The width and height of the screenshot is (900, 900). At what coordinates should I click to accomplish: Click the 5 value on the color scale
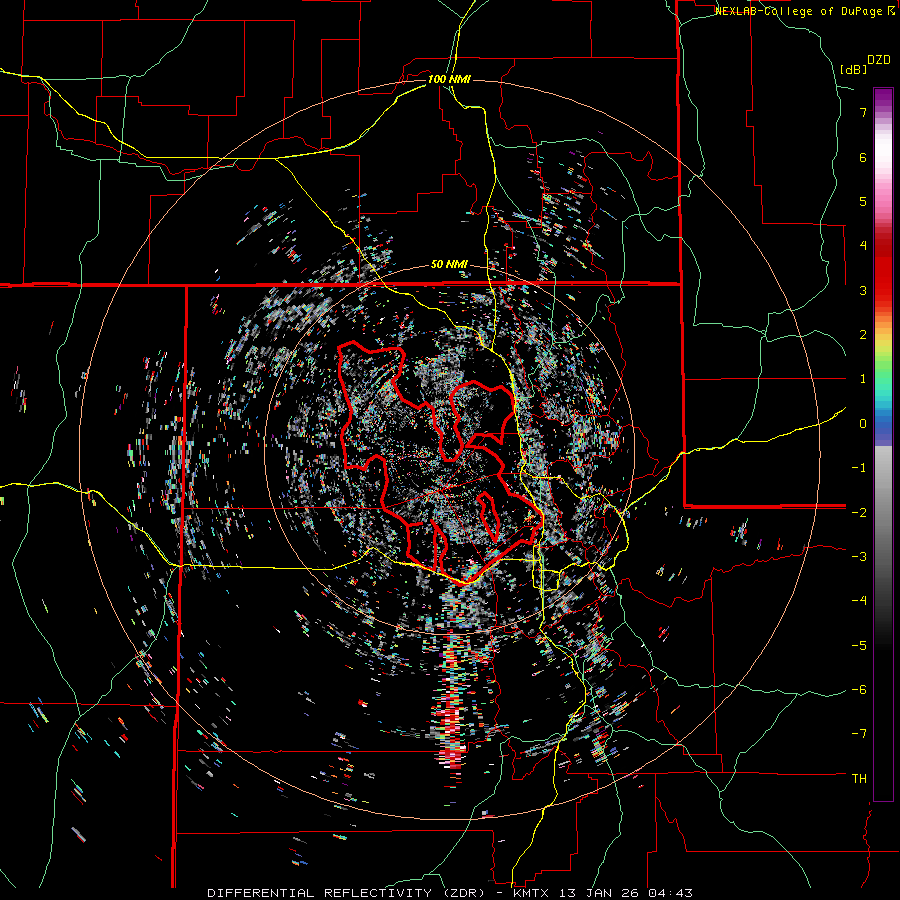coord(863,201)
